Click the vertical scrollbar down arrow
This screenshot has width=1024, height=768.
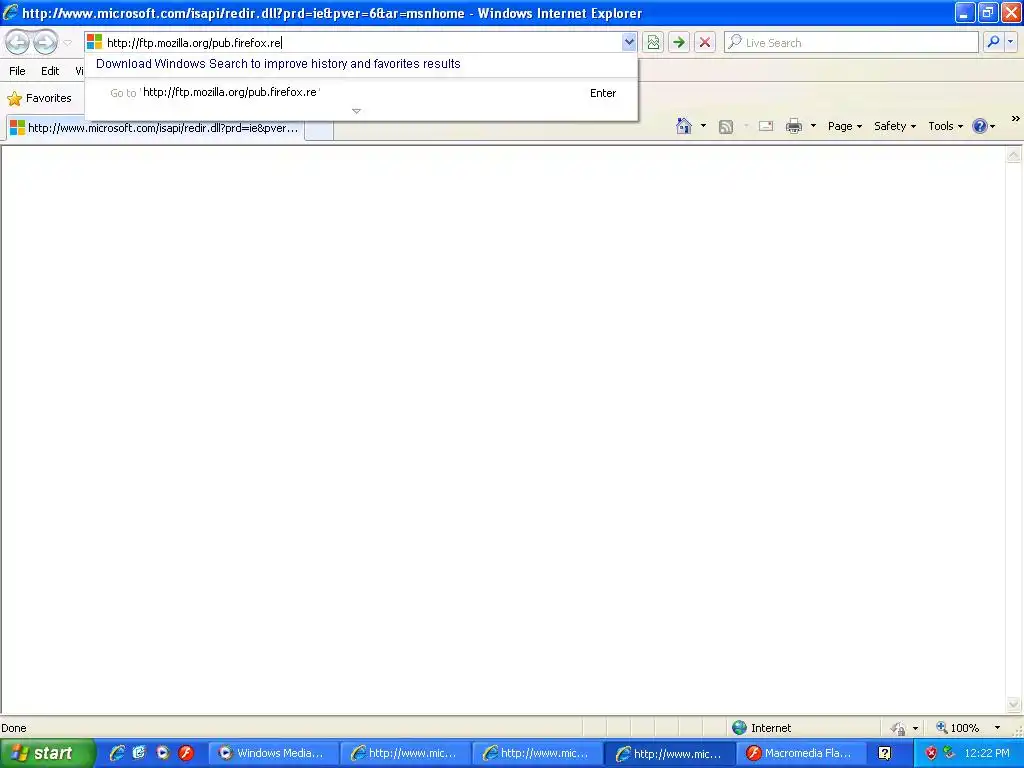(x=1014, y=705)
